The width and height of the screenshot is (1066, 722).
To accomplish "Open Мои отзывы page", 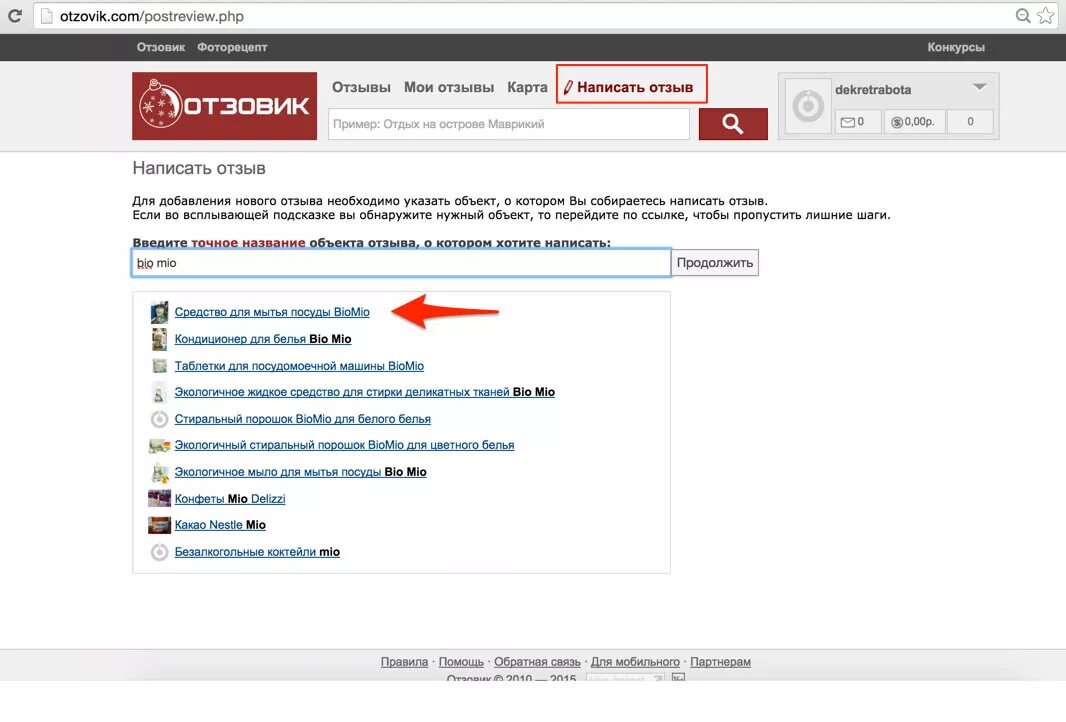I will [x=449, y=87].
